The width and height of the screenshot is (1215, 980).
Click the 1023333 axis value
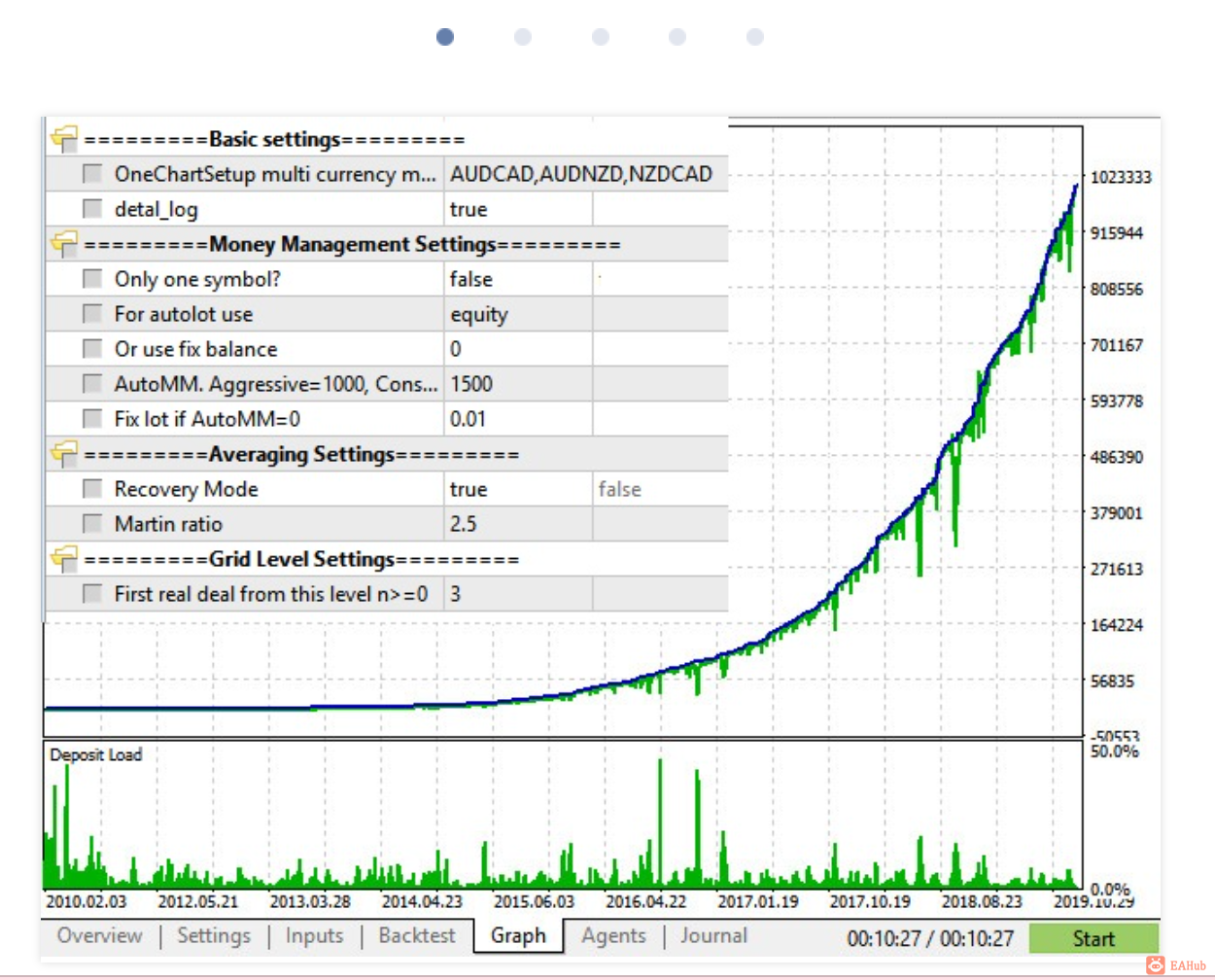[1121, 177]
